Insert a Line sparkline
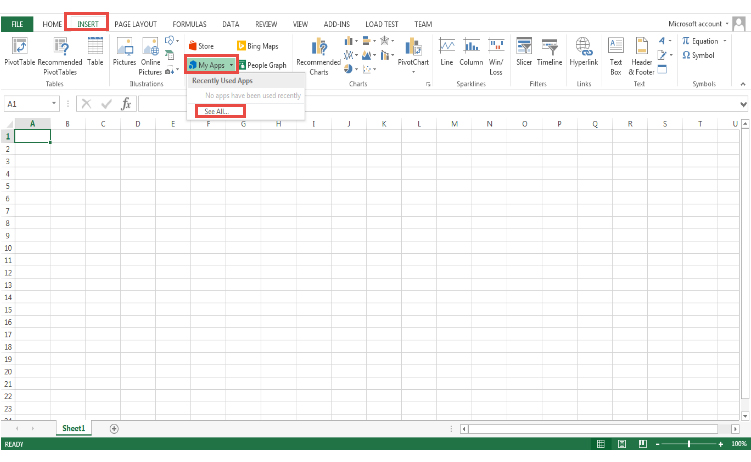751x462 pixels. click(x=446, y=51)
